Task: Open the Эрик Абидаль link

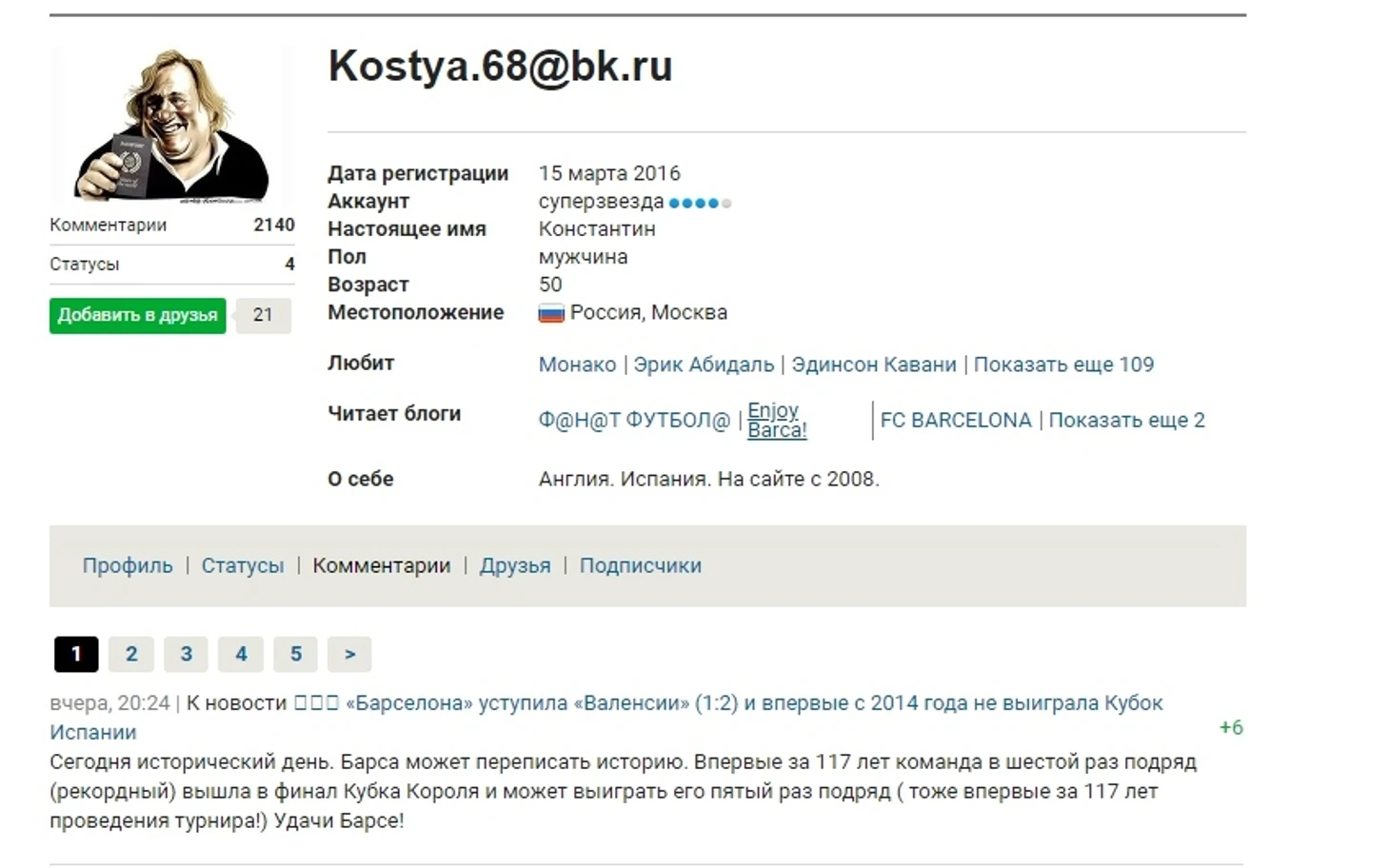Action: (x=704, y=365)
